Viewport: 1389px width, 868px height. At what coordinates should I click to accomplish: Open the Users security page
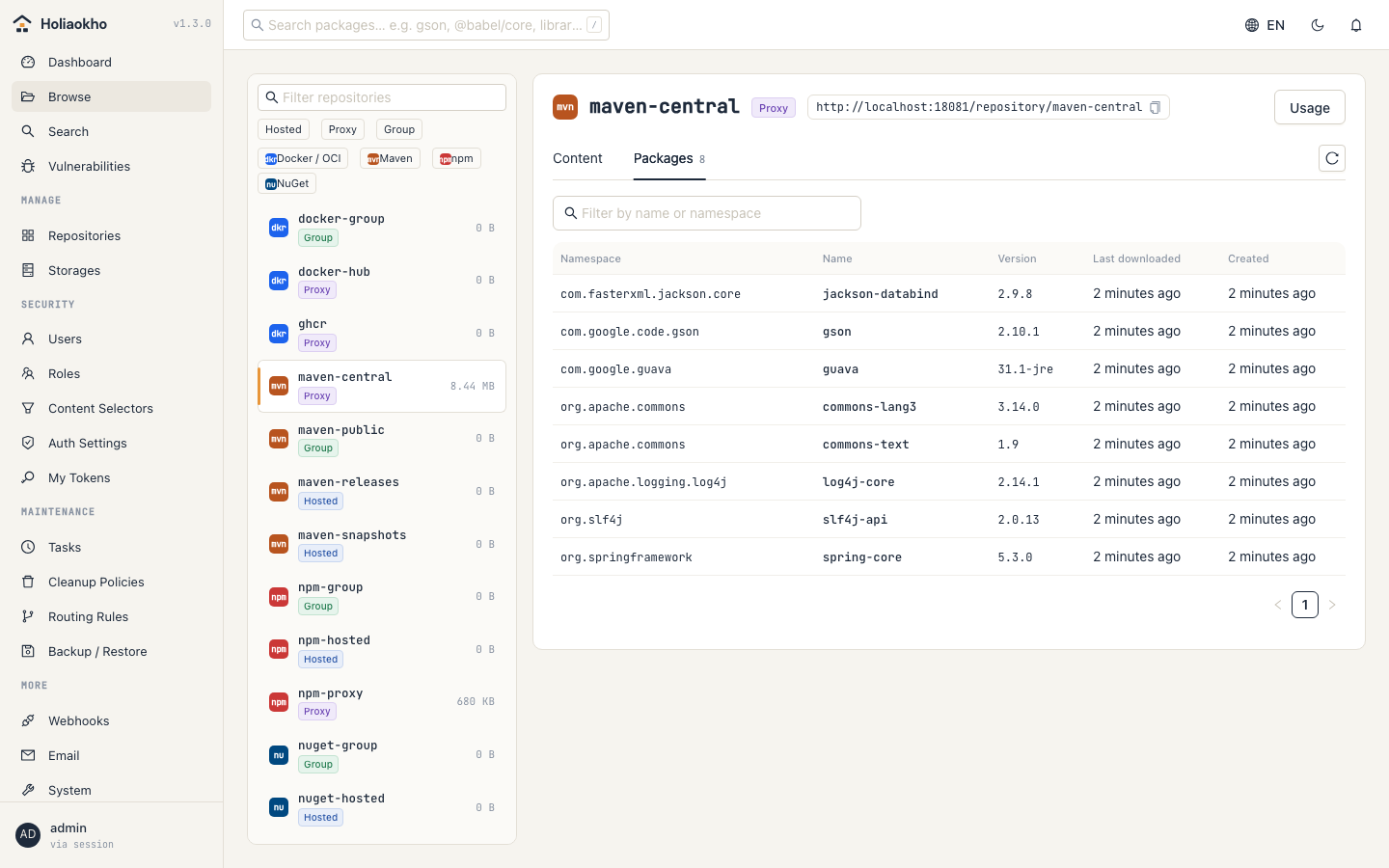[111, 339]
